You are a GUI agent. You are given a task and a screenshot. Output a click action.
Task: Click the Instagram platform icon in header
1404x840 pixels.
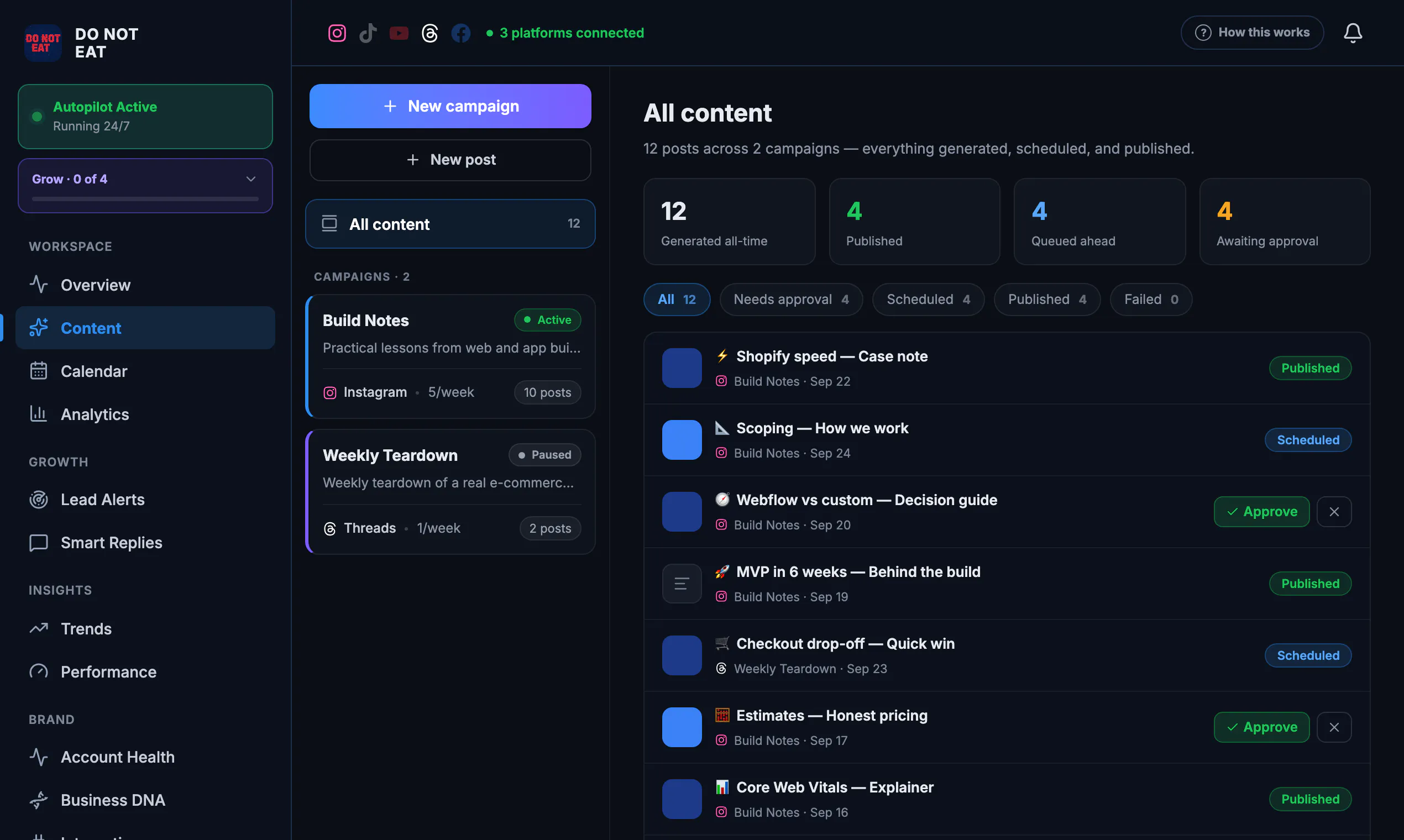pyautogui.click(x=337, y=33)
